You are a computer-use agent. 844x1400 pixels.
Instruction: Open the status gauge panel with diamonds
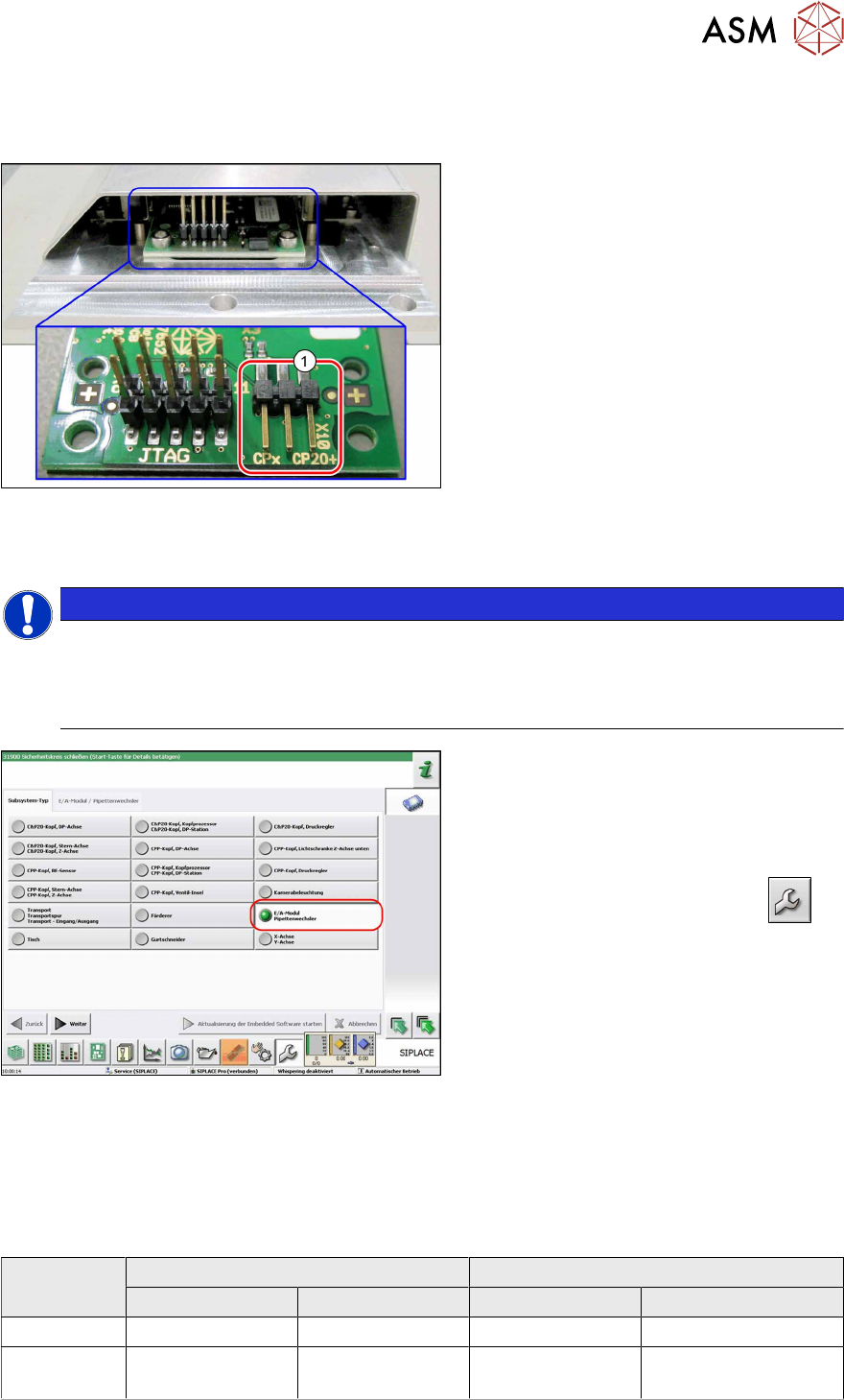pyautogui.click(x=340, y=1050)
